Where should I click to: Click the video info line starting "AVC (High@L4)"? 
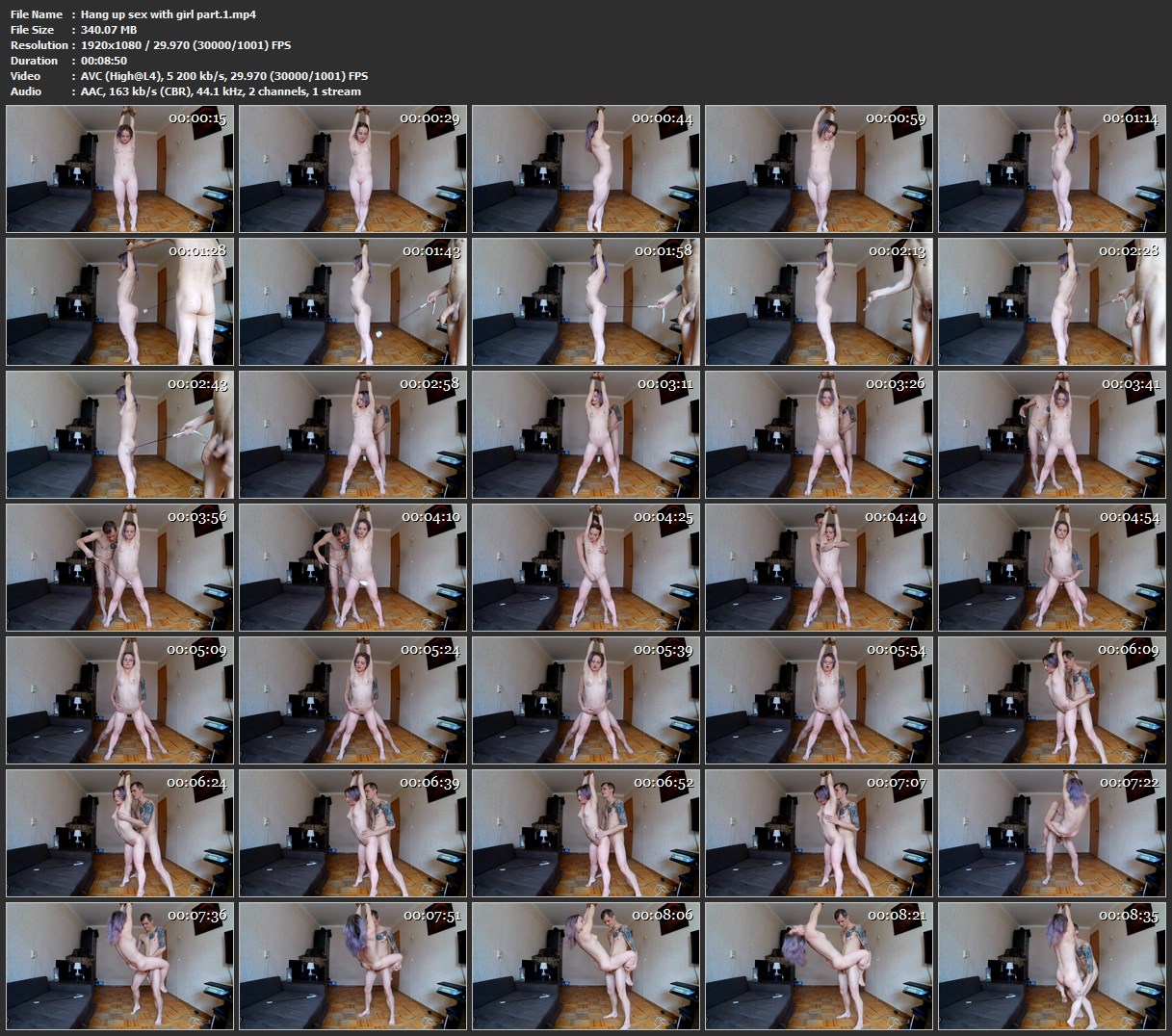coord(224,76)
